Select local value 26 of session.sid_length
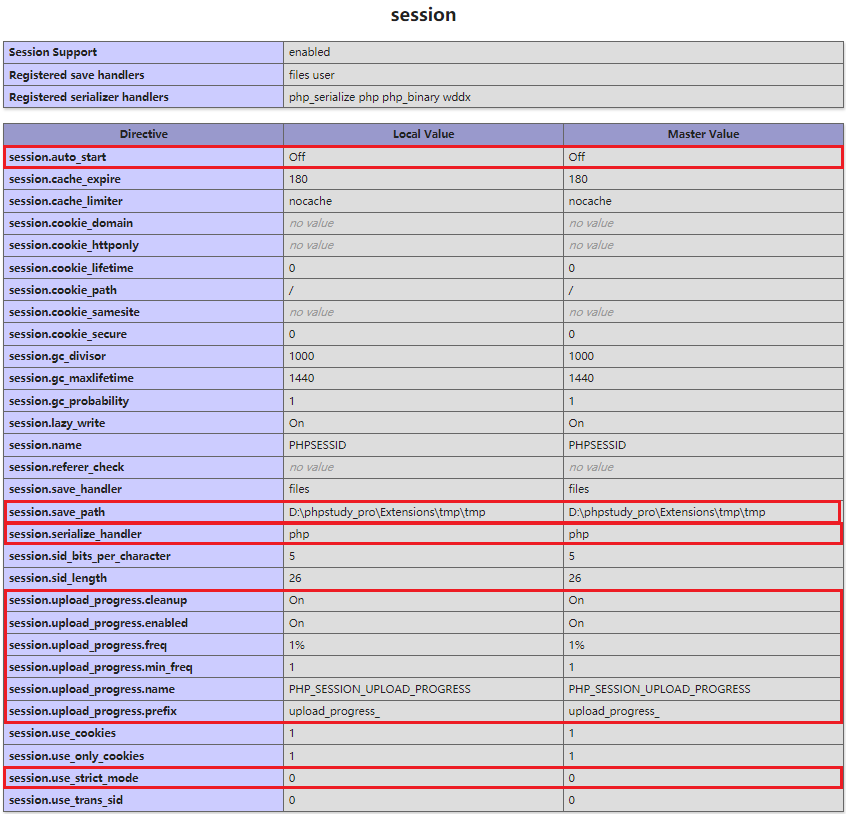Screen dimensions: 846x814 (295, 579)
